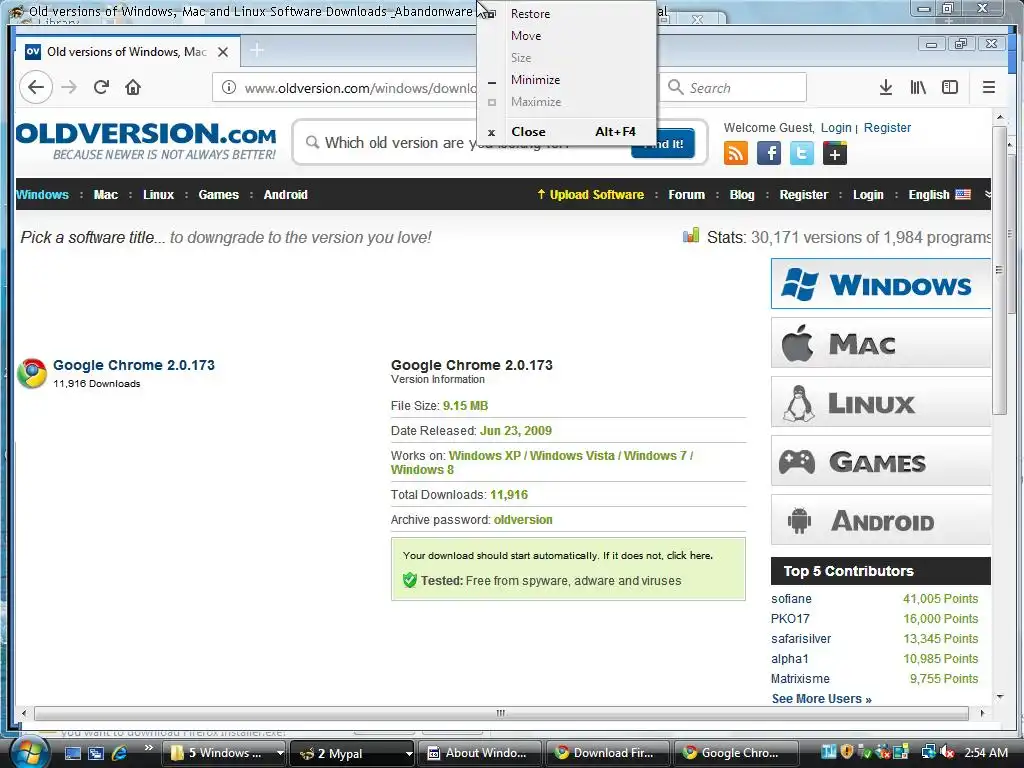The image size is (1024, 768).
Task: Expand quick launch overflow chevron
Action: [x=149, y=748]
